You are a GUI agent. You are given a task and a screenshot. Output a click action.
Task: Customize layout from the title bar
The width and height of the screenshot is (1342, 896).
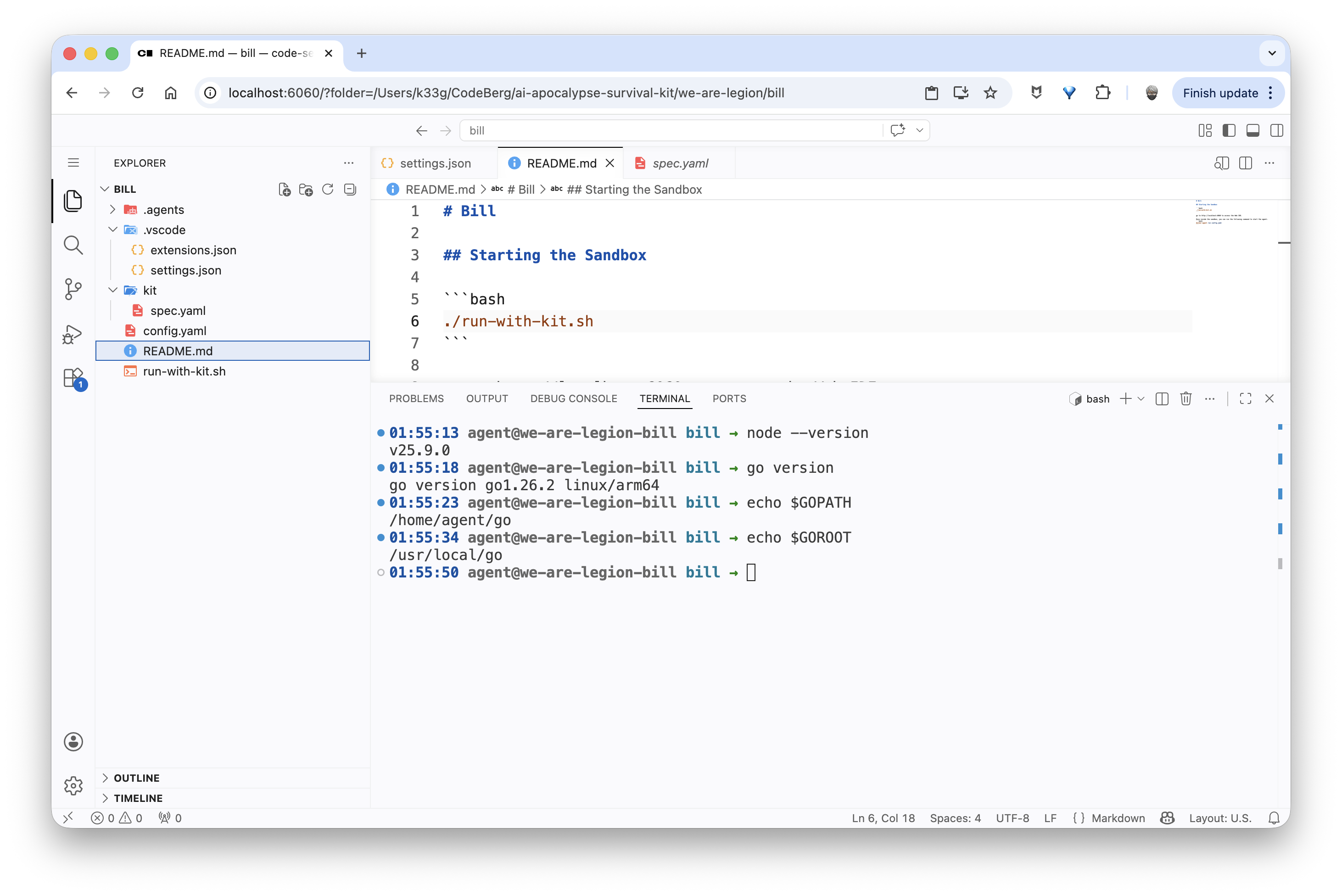[x=1205, y=130]
